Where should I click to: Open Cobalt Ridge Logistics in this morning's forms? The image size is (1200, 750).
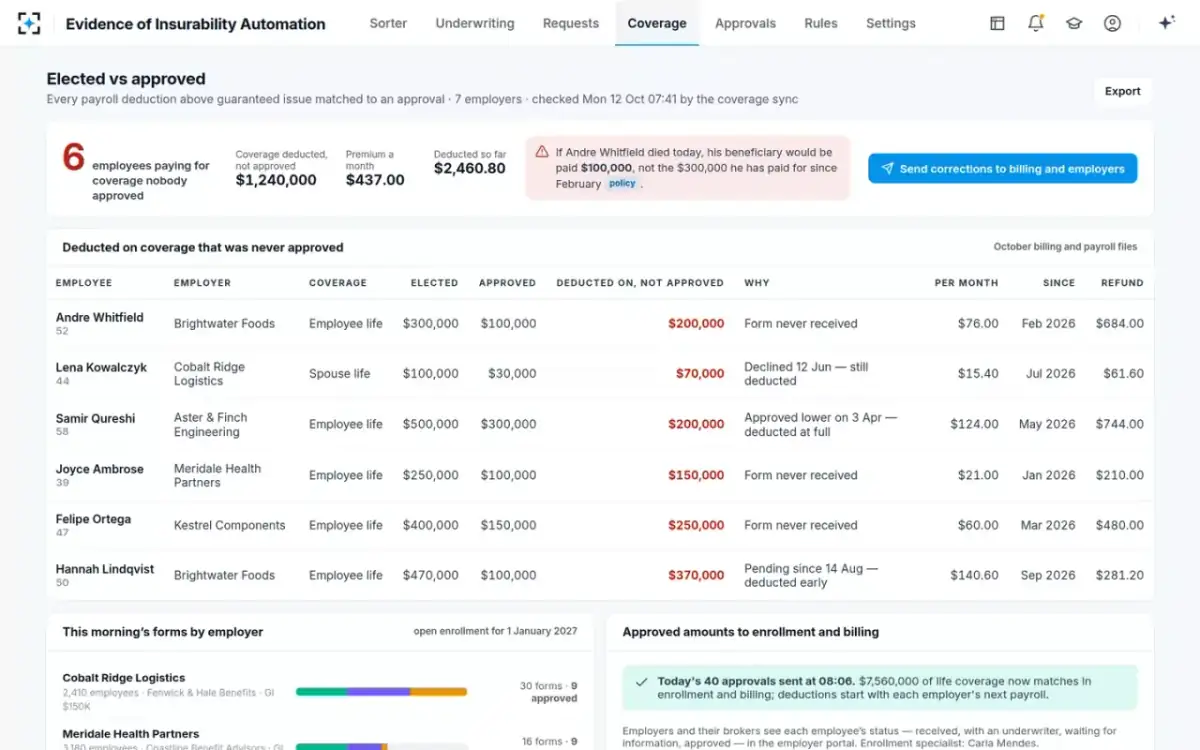tap(124, 678)
